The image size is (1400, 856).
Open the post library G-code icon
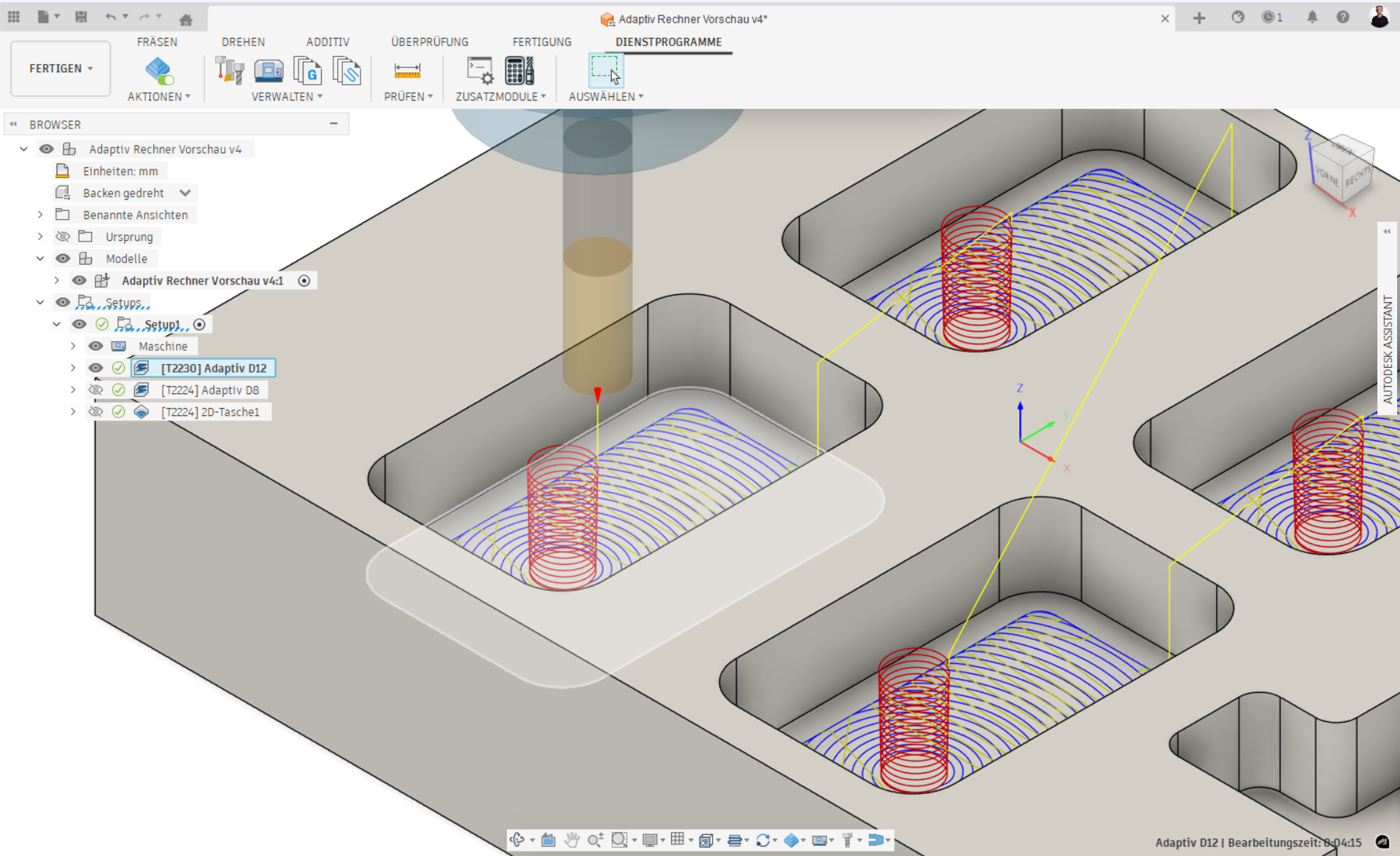point(307,71)
